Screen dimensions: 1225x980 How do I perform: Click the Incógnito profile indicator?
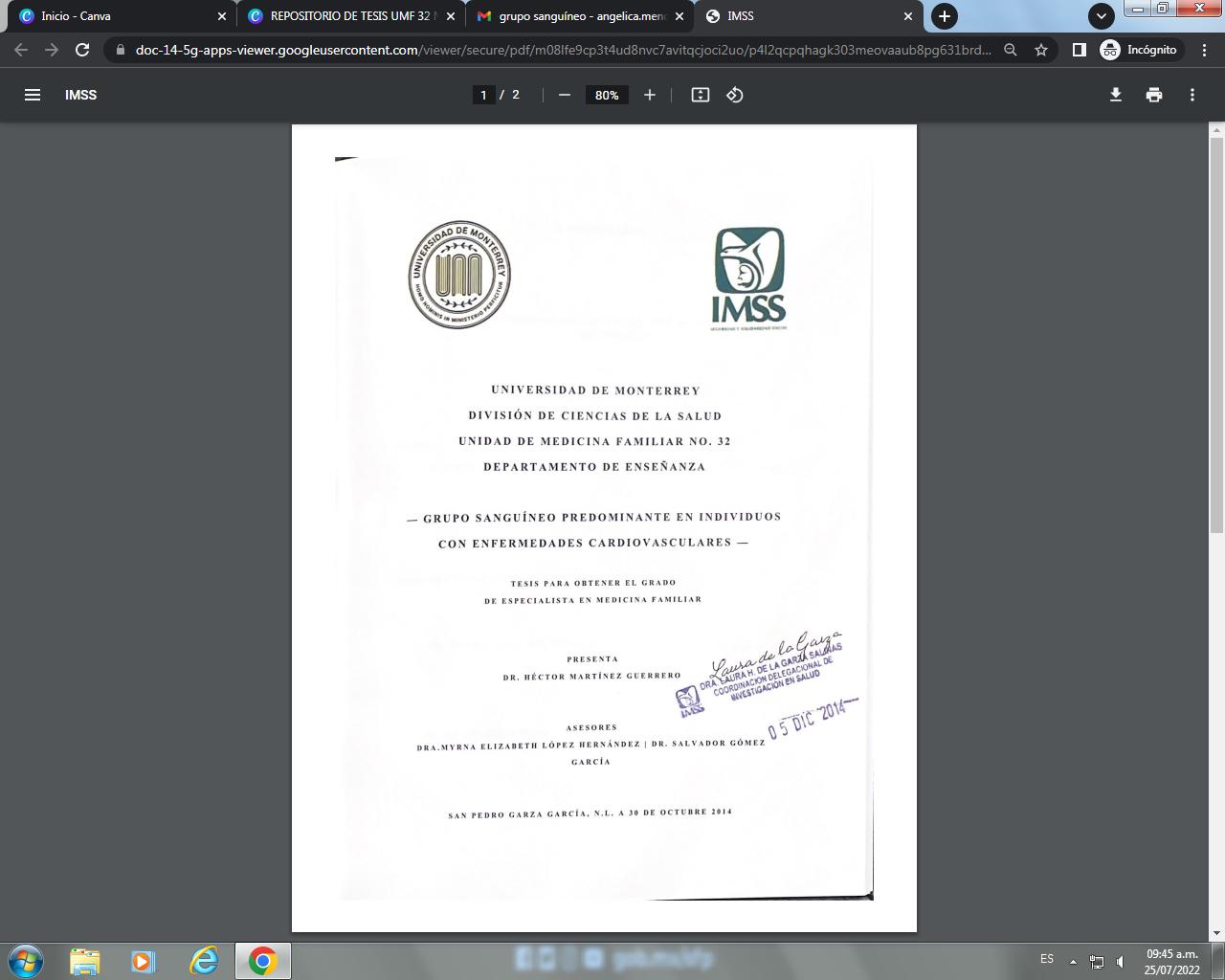pos(1139,50)
